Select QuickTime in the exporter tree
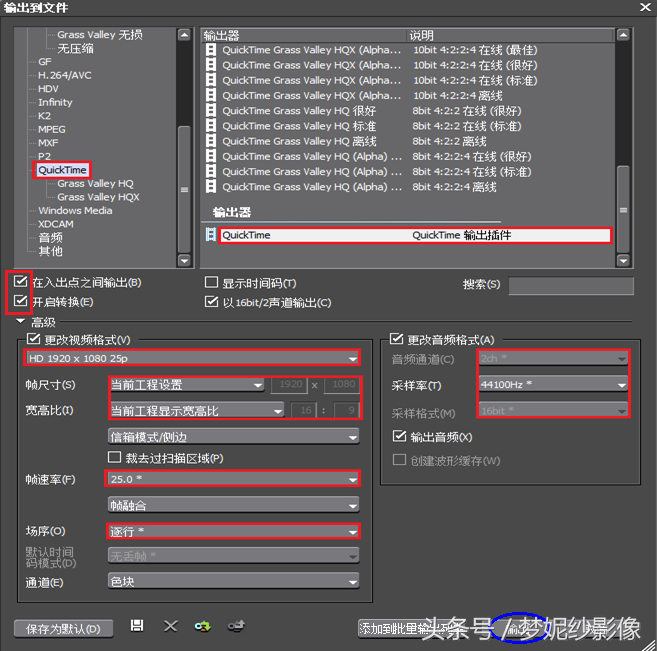 point(62,170)
